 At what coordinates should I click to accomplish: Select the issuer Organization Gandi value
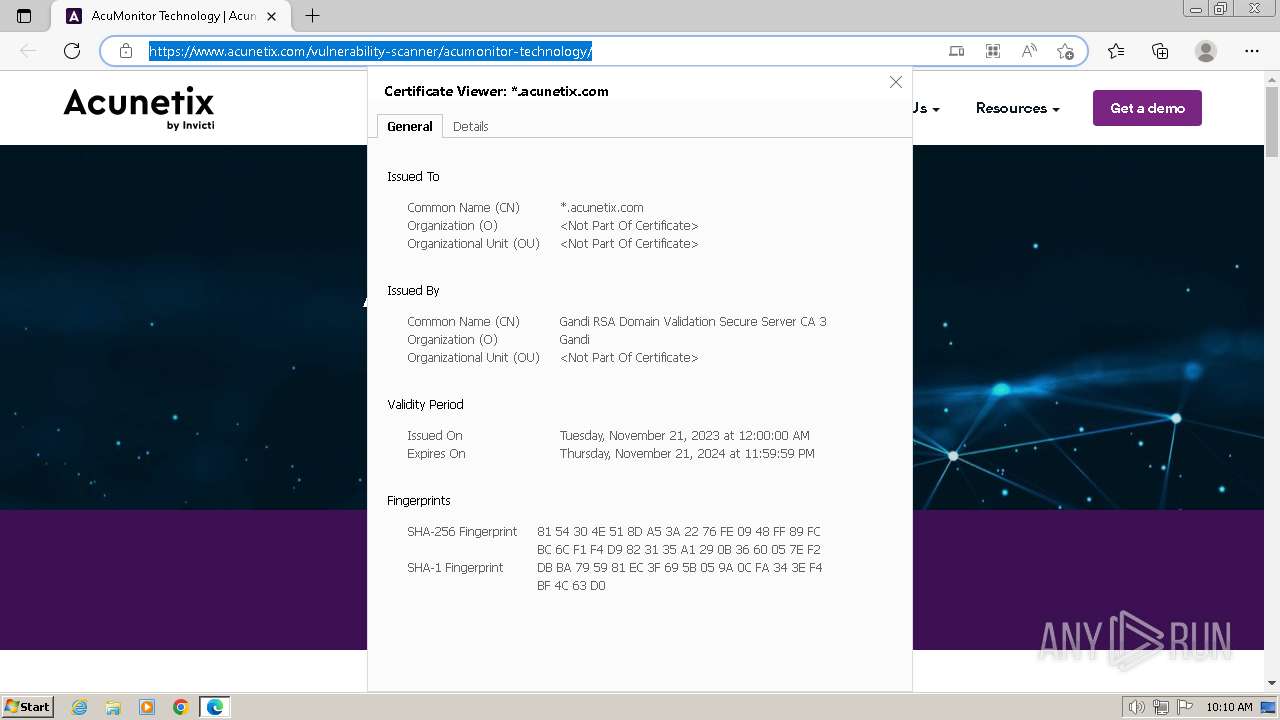coord(574,340)
